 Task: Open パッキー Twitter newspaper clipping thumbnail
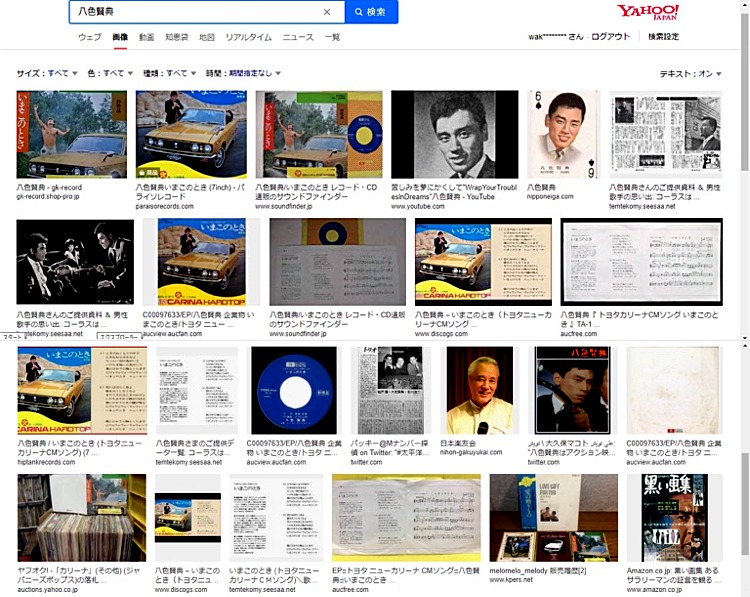(x=392, y=390)
